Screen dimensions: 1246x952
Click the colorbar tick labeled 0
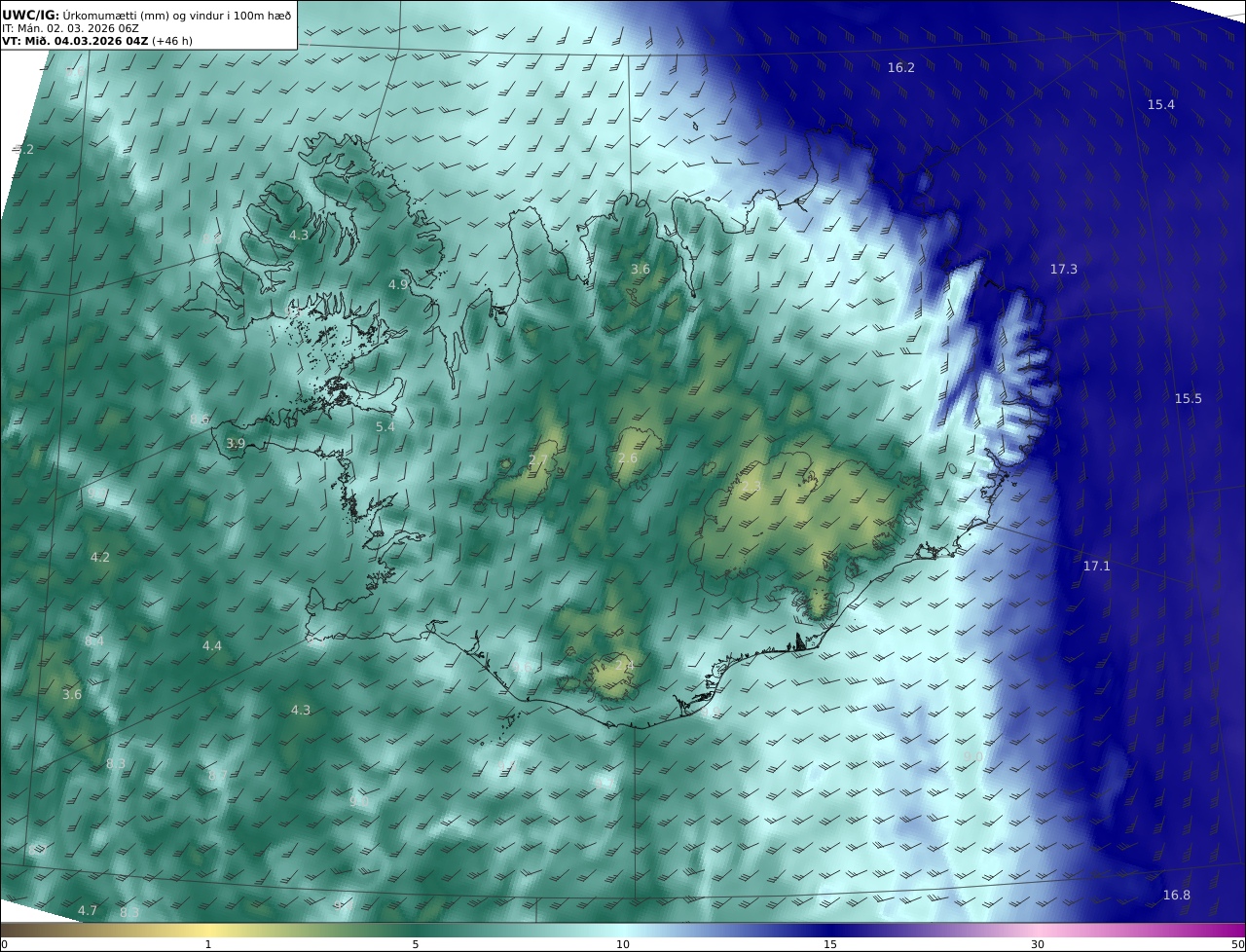pos(4,944)
